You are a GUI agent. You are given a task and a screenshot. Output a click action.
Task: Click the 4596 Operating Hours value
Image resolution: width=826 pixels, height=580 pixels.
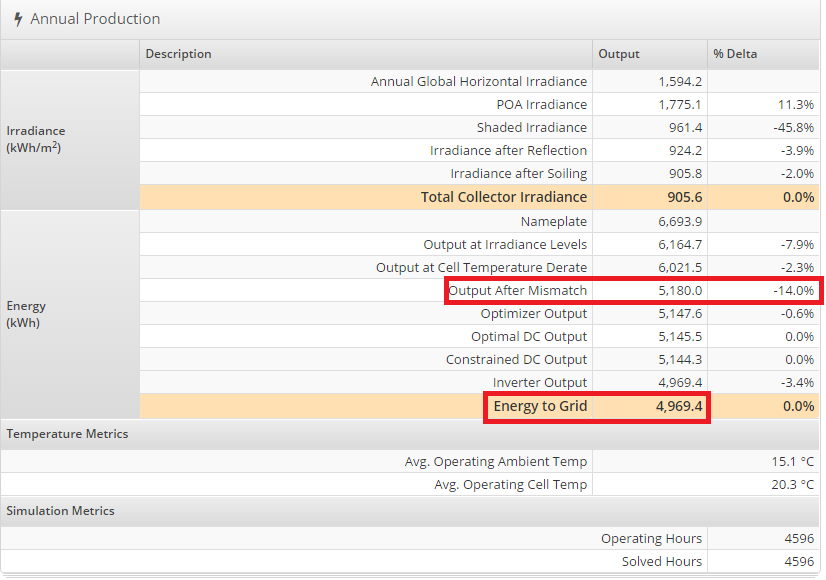[799, 538]
